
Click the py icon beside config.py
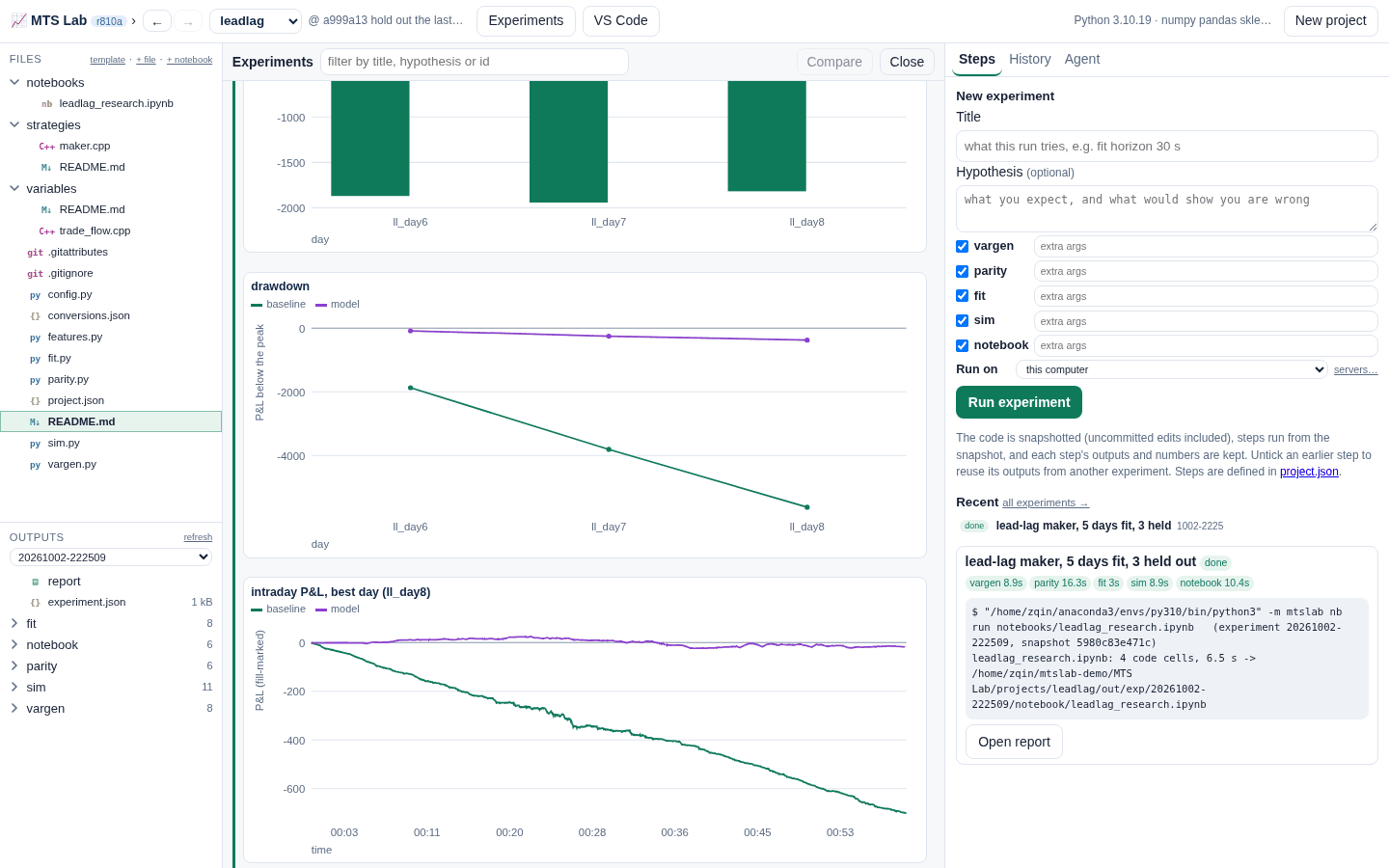coord(35,294)
